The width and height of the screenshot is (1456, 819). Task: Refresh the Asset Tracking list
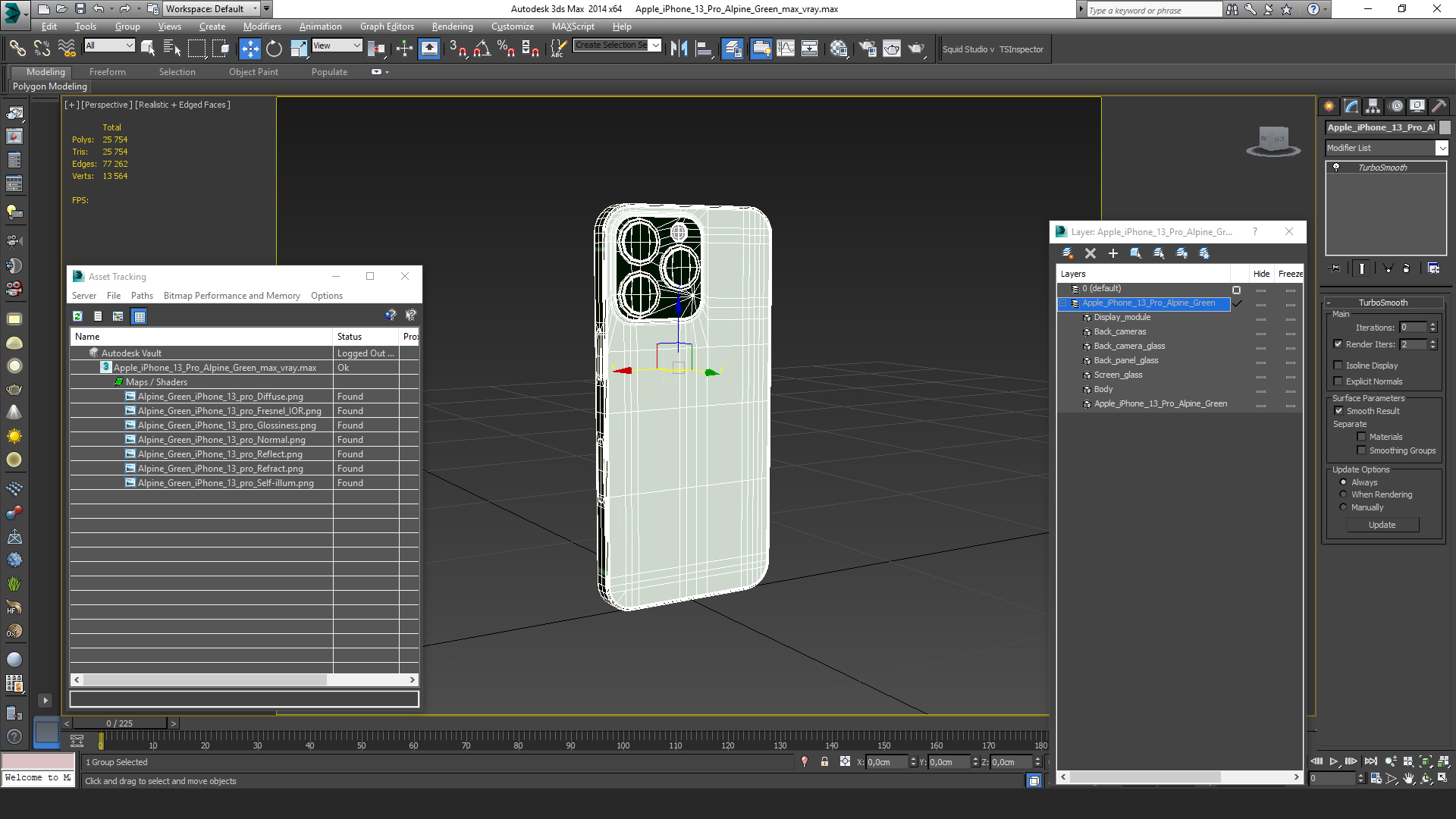77,316
